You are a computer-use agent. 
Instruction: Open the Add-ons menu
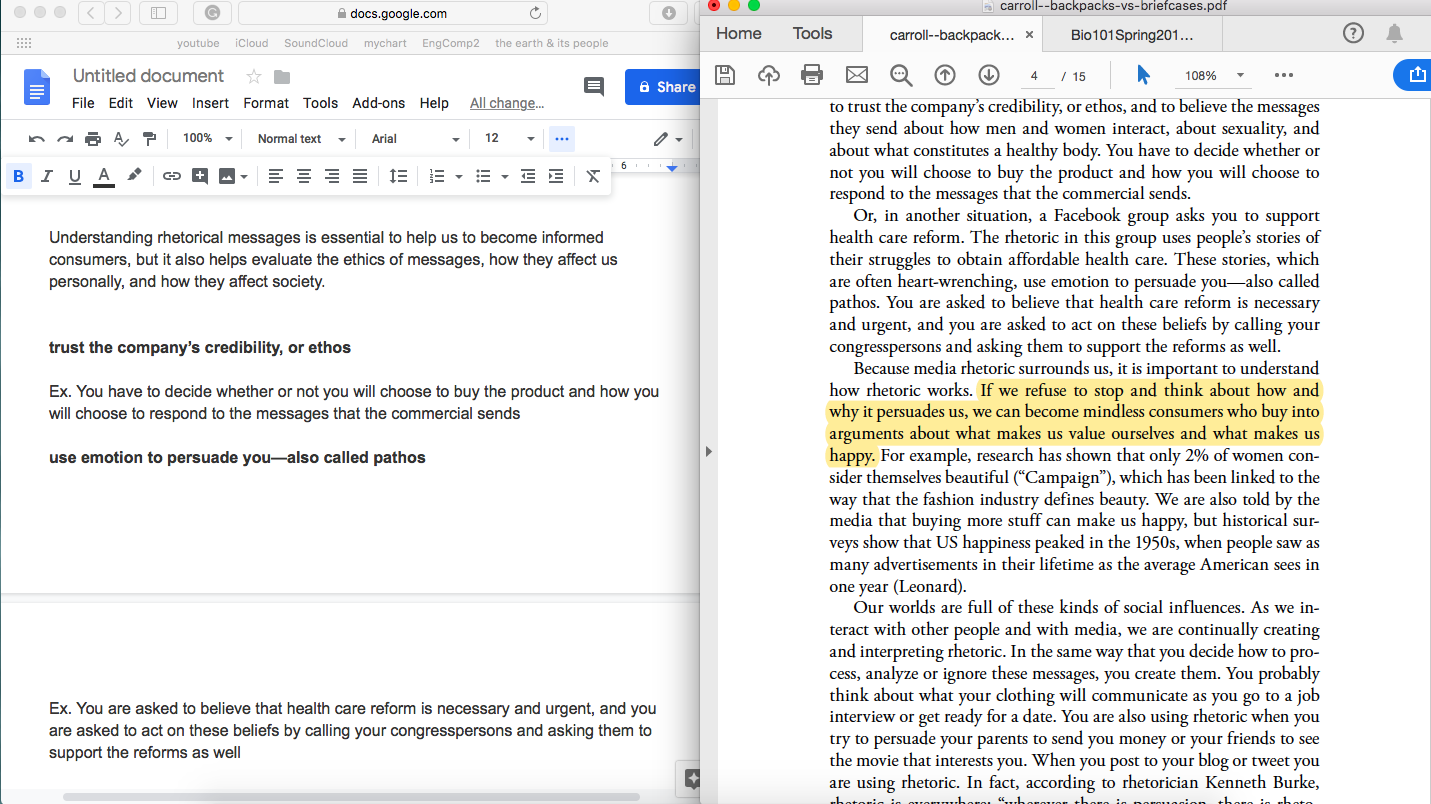coord(379,103)
